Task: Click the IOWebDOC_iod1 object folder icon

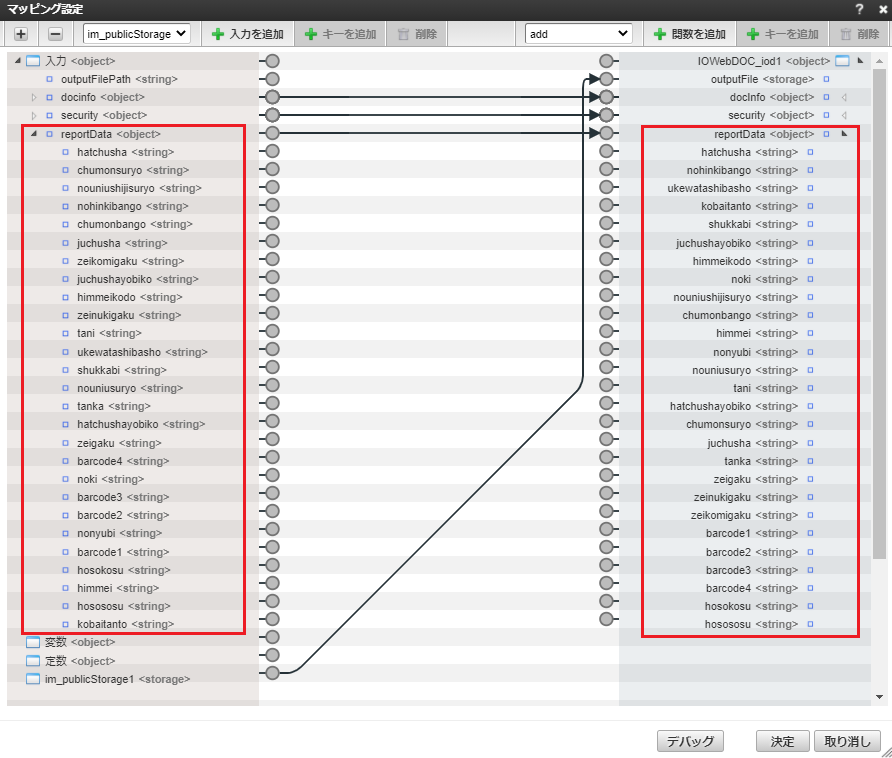Action: pos(842,61)
